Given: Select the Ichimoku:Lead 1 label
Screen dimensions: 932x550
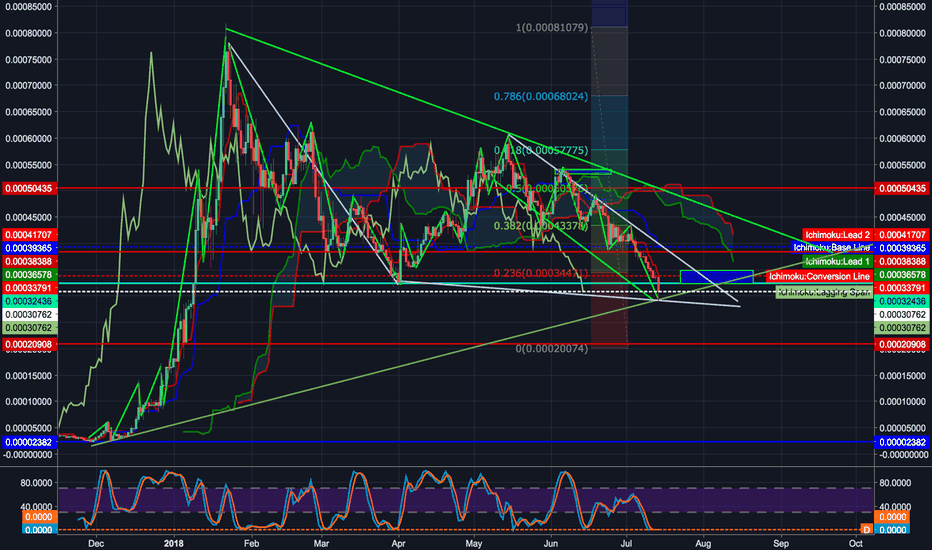Looking at the screenshot, I should (837, 261).
